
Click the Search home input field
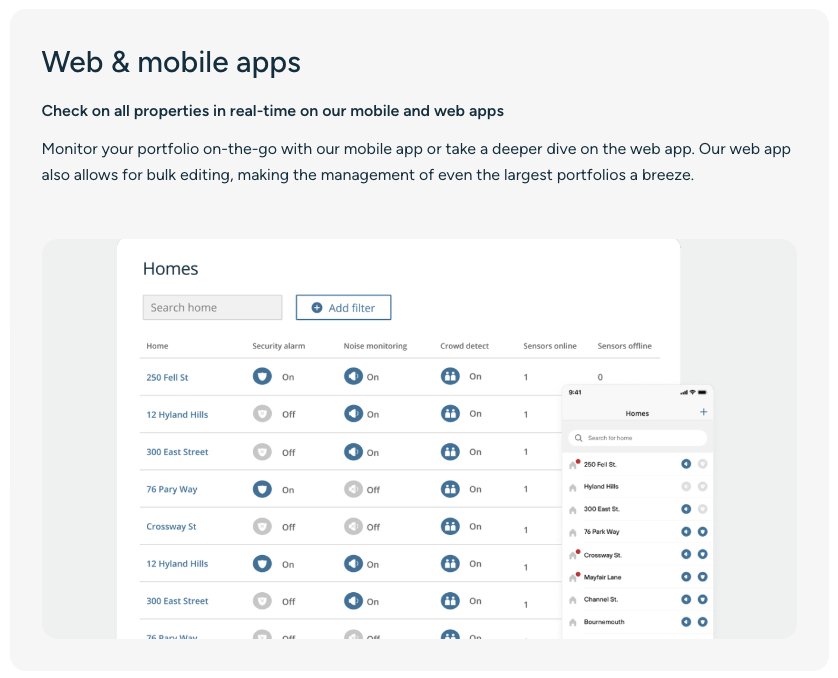click(212, 308)
